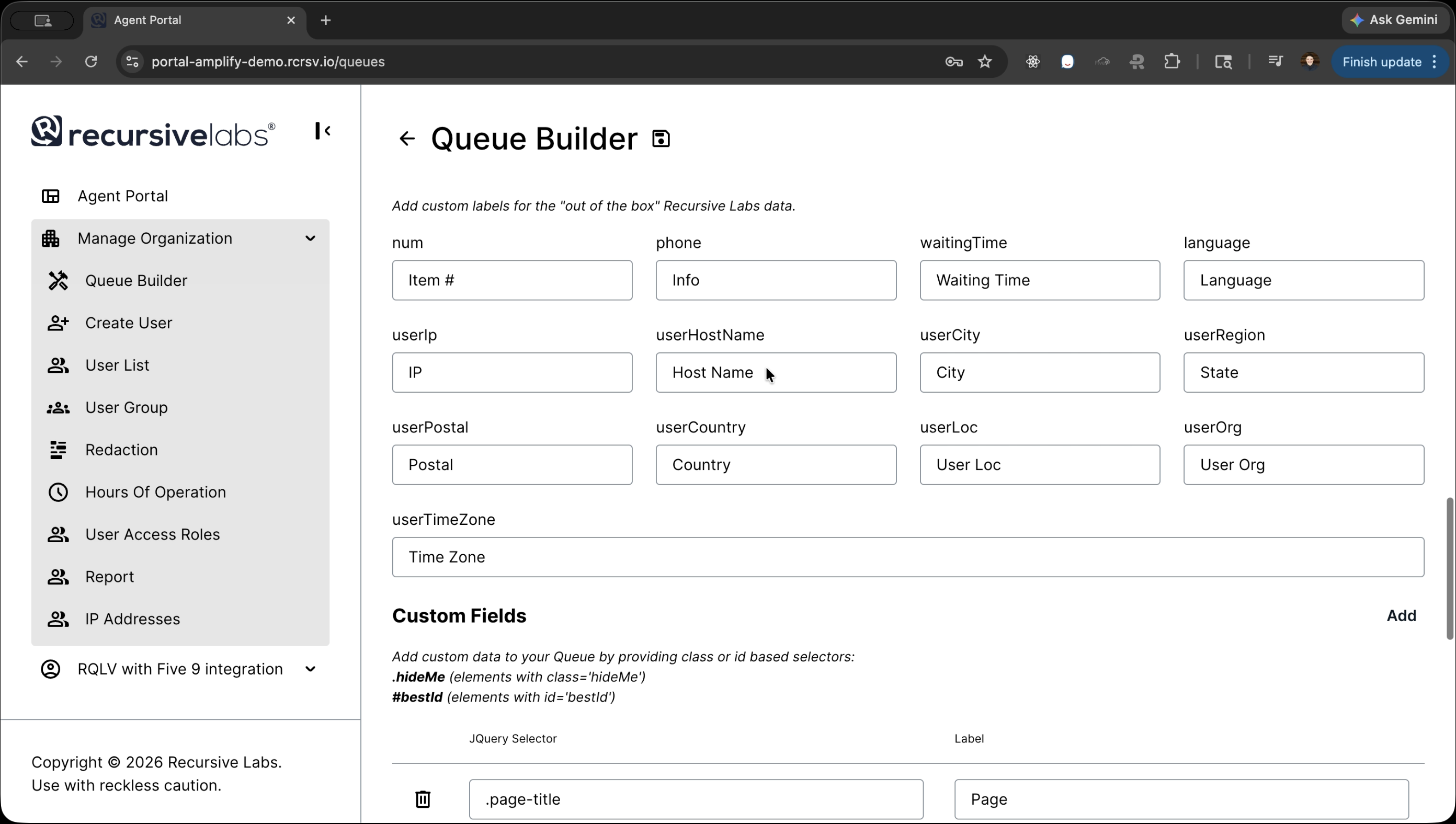The height and width of the screenshot is (824, 1456).
Task: Open the Redaction panel icon
Action: 58,450
